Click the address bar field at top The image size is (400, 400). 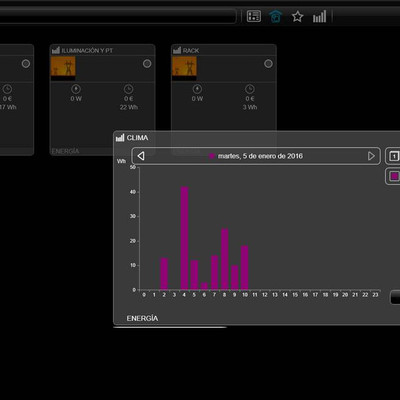[x=117, y=16]
